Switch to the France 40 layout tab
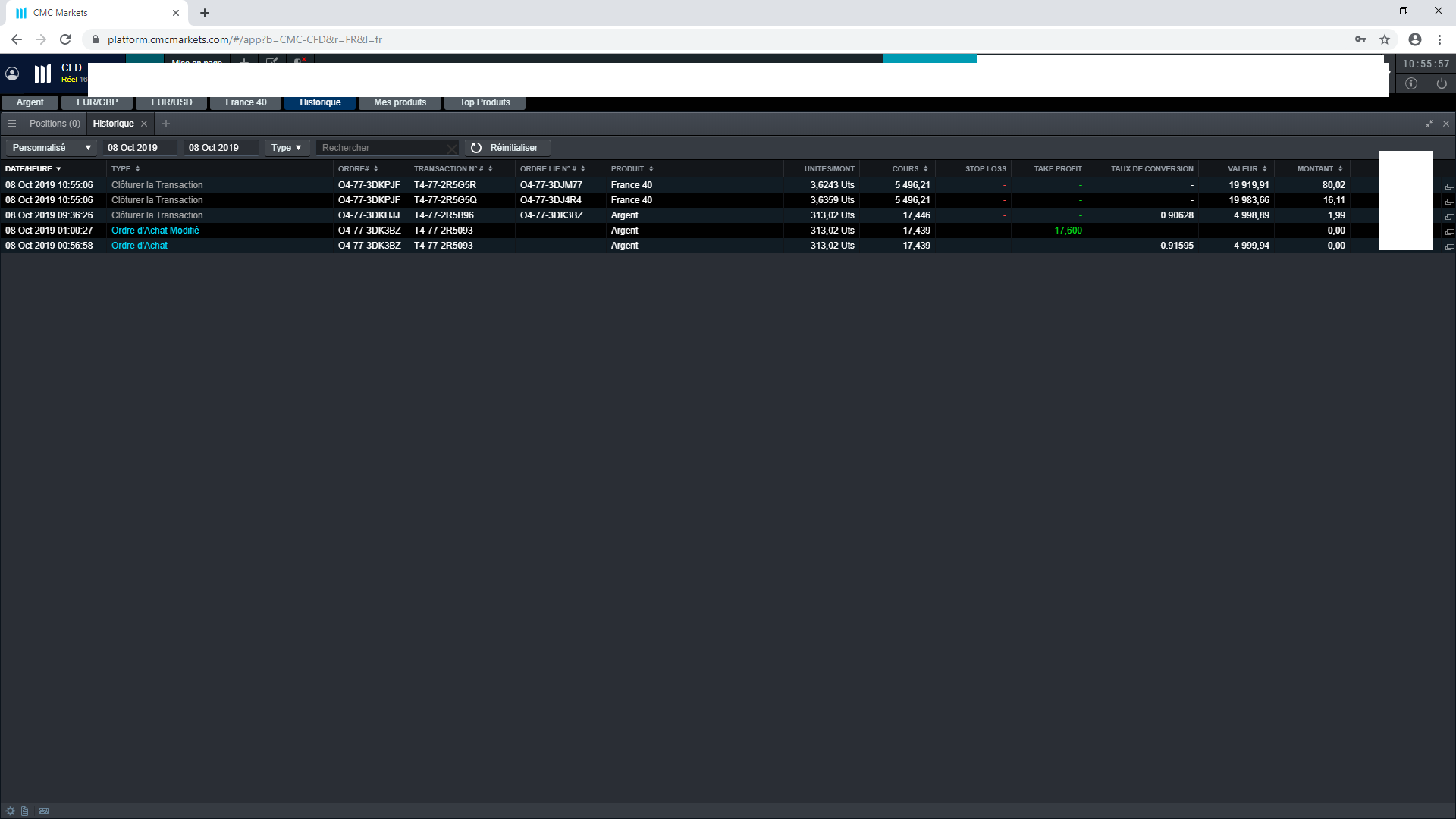This screenshot has width=1456, height=819. tap(246, 102)
